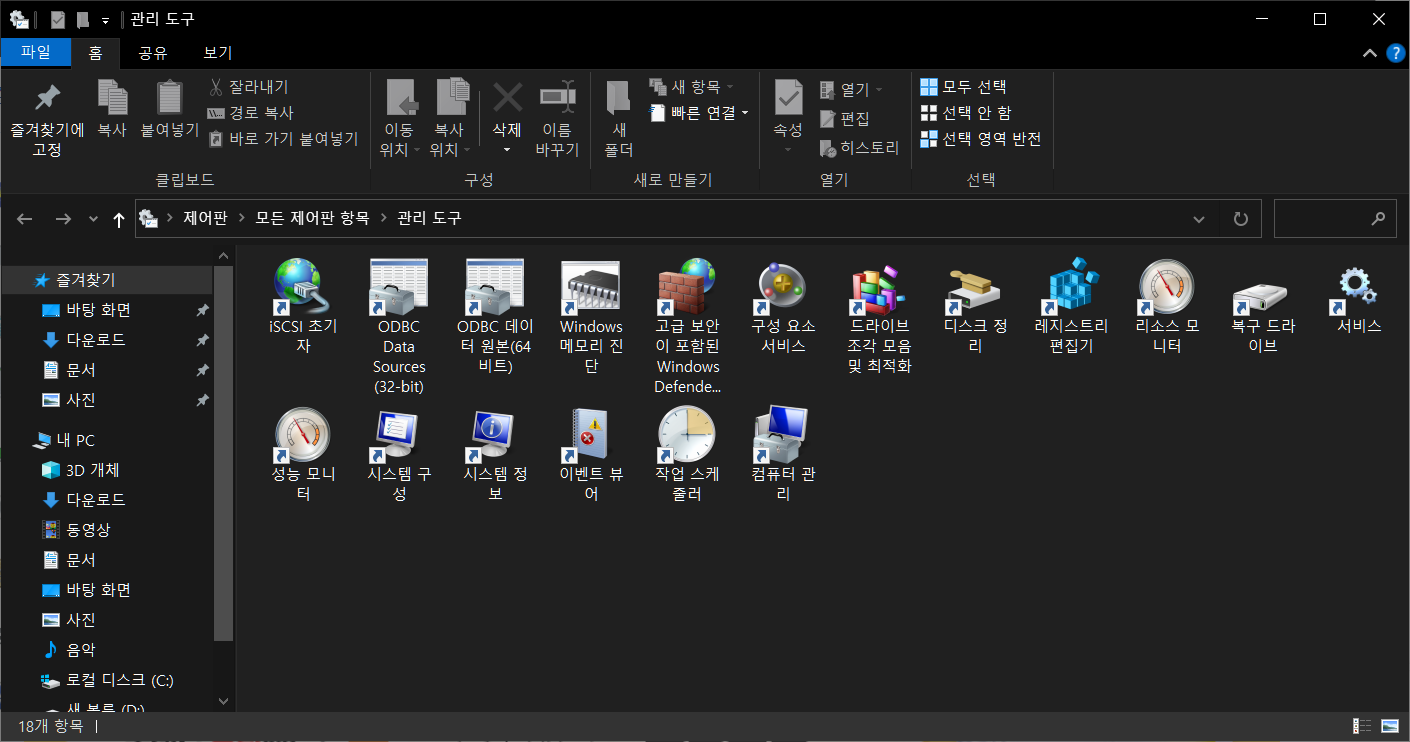
Task: Open the 파일 menu tab
Action: [36, 52]
